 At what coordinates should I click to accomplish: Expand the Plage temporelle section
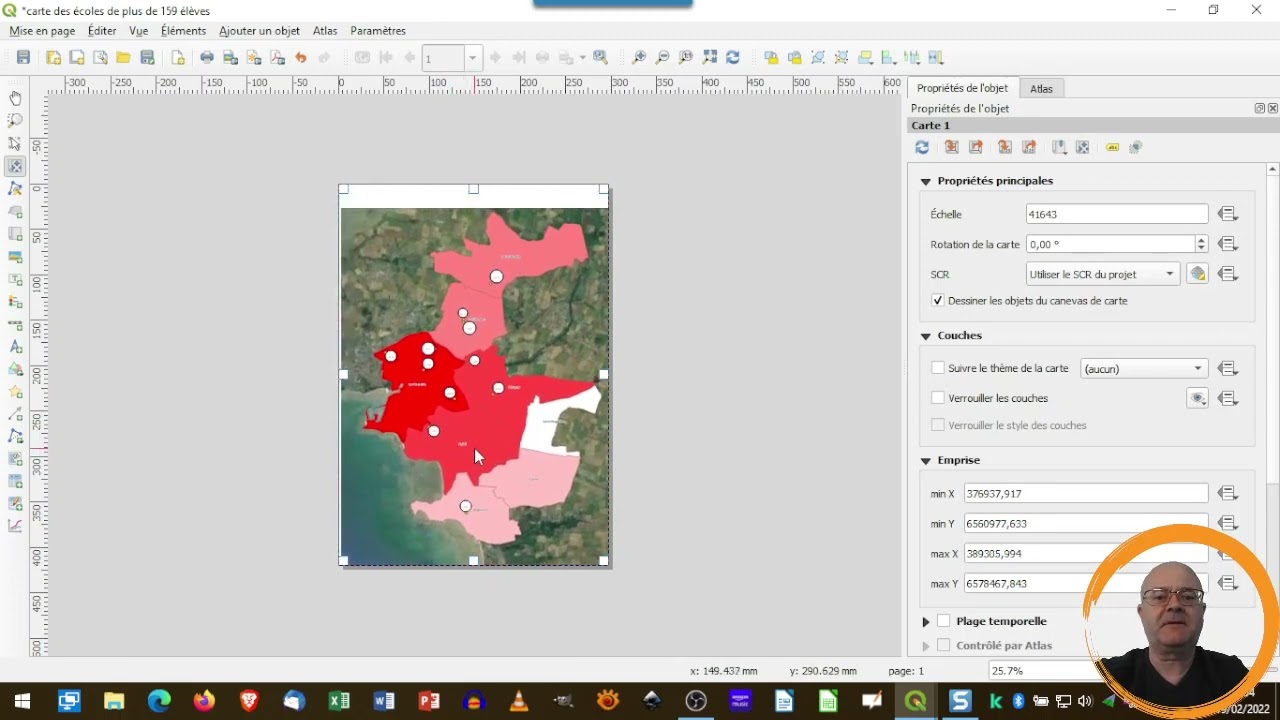(926, 622)
